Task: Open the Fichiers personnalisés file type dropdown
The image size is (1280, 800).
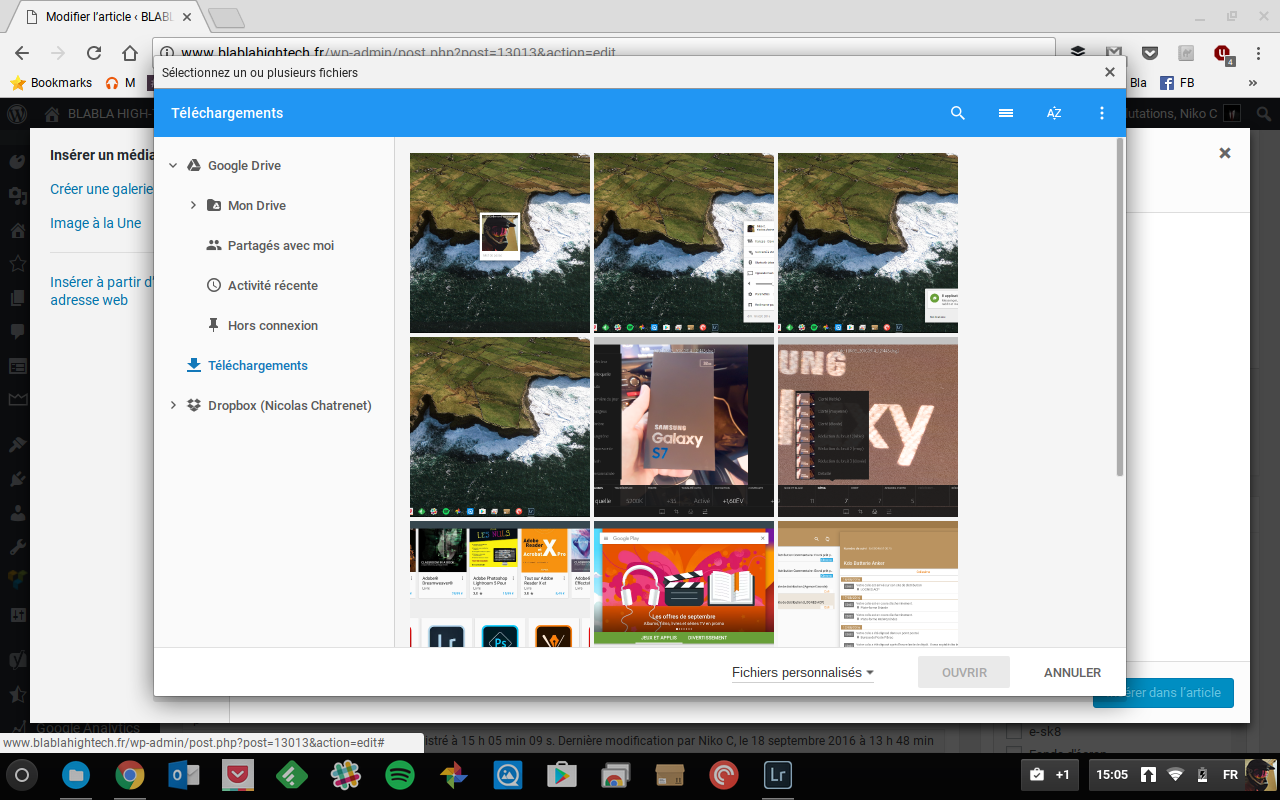Action: pyautogui.click(x=803, y=673)
